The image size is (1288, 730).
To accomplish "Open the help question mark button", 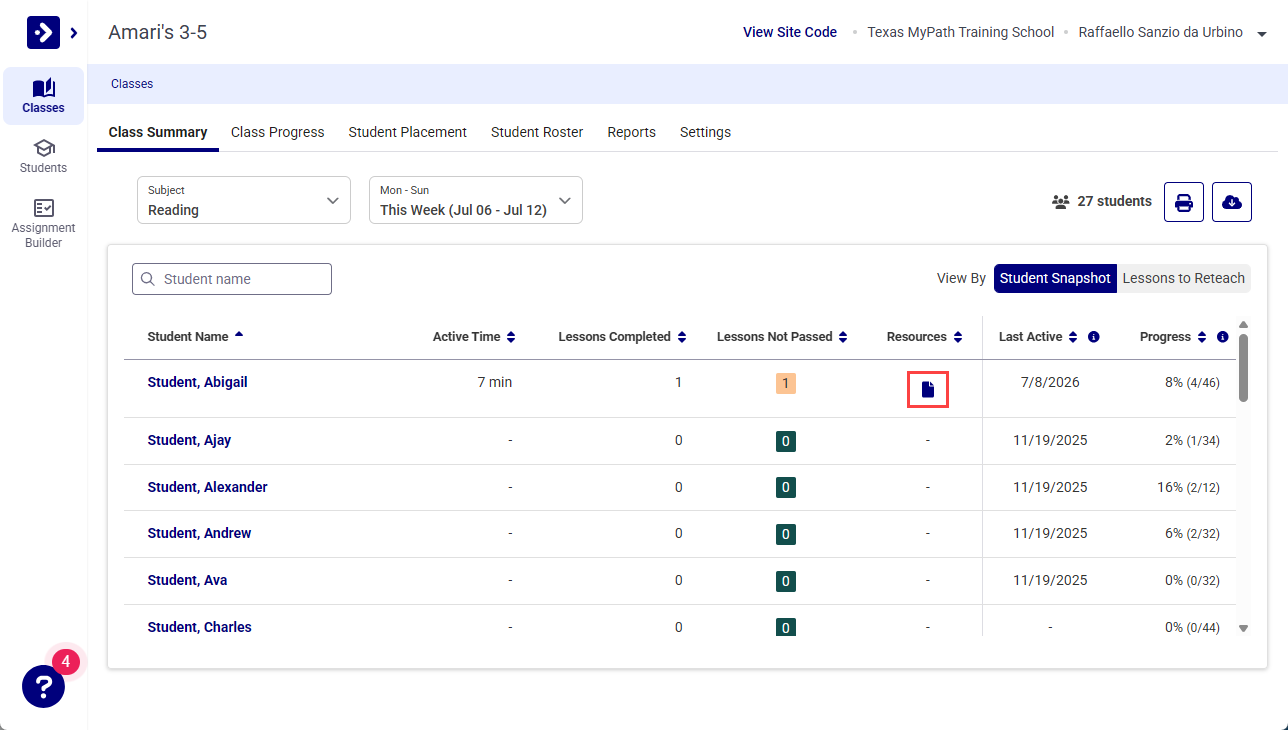I will pyautogui.click(x=43, y=686).
